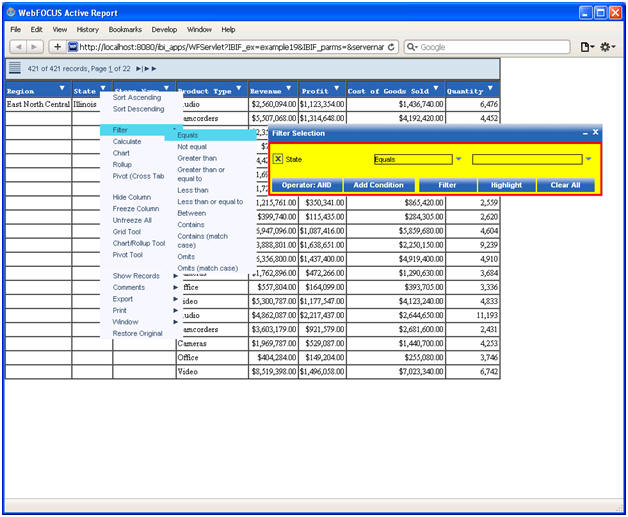Select Calculate in the column menu
Viewport: 628px width, 517px height.
(x=127, y=141)
